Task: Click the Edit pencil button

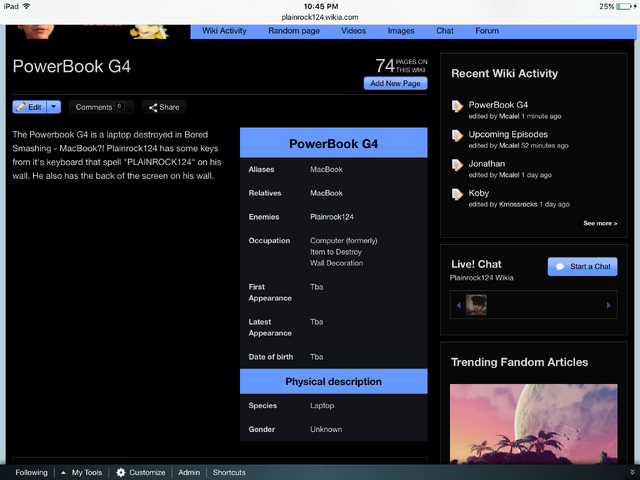Action: 29,107
